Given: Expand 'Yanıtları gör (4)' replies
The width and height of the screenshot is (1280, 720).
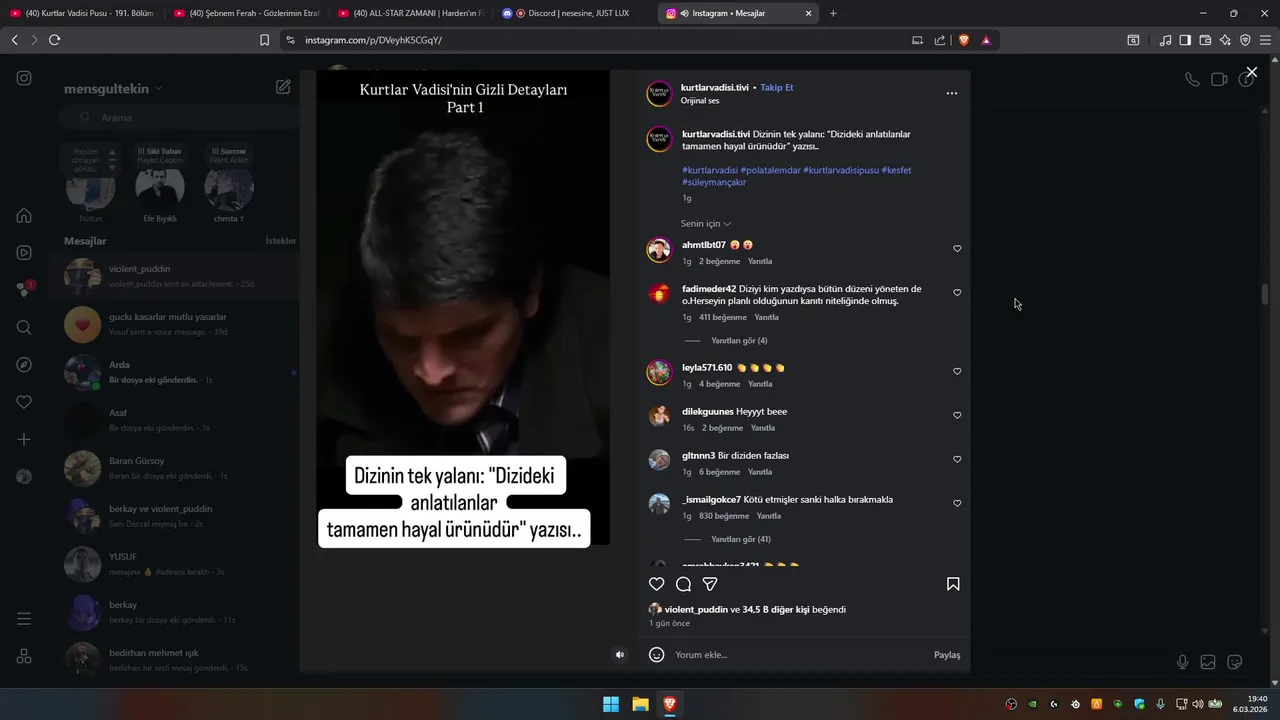Looking at the screenshot, I should (x=739, y=341).
